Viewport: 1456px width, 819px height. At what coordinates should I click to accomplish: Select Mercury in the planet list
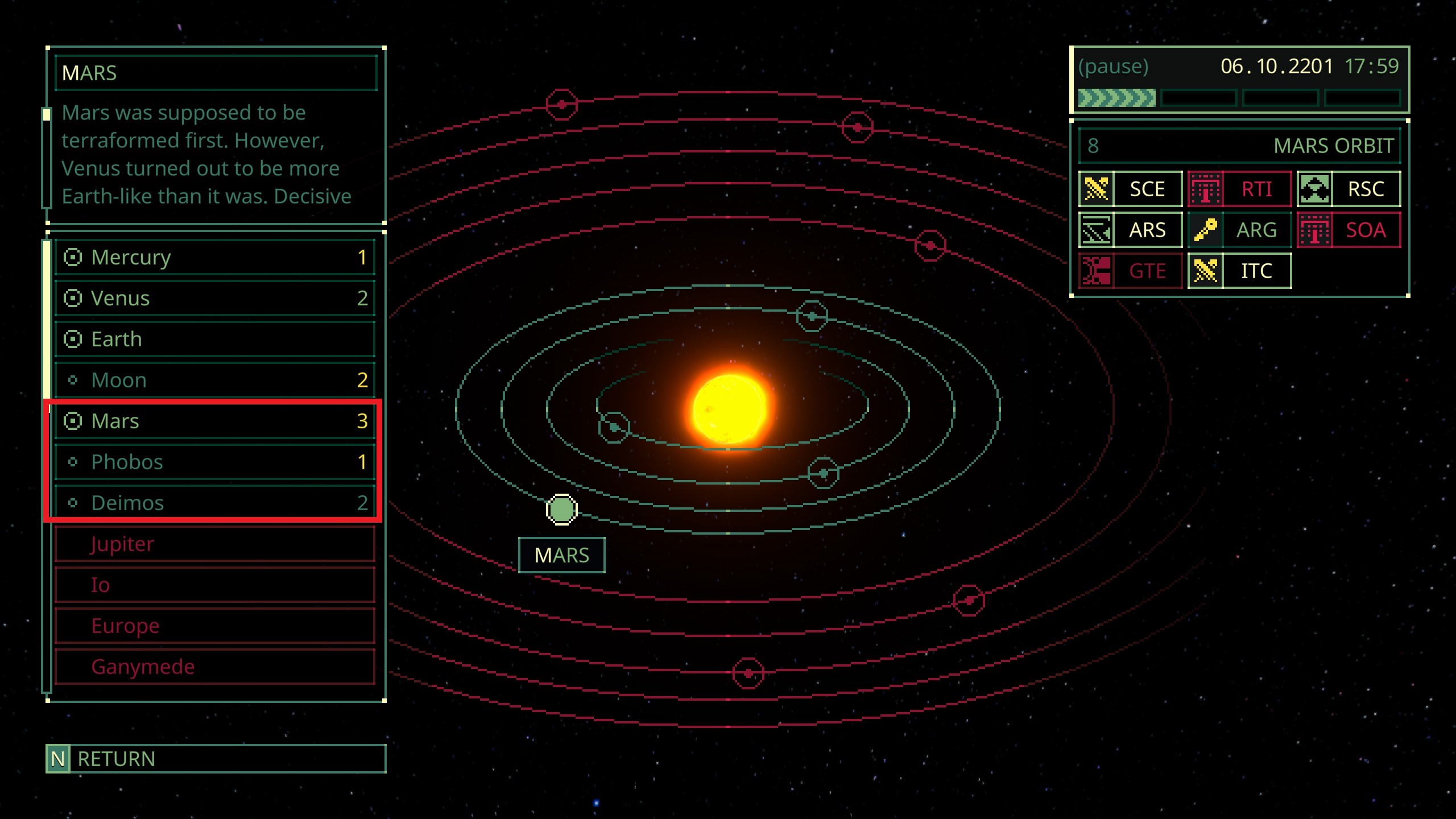213,257
